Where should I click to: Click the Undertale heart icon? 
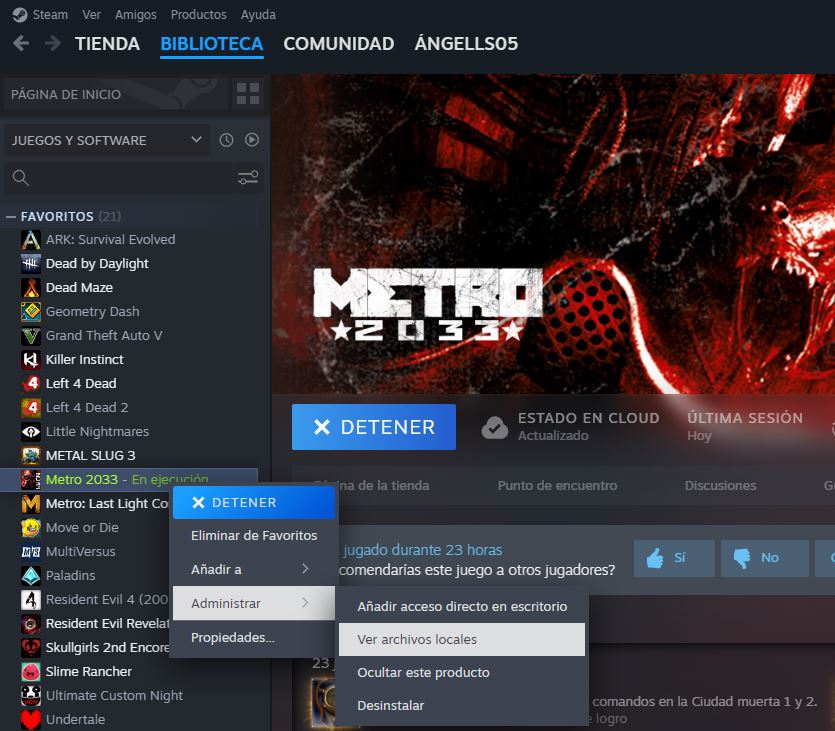coord(31,719)
